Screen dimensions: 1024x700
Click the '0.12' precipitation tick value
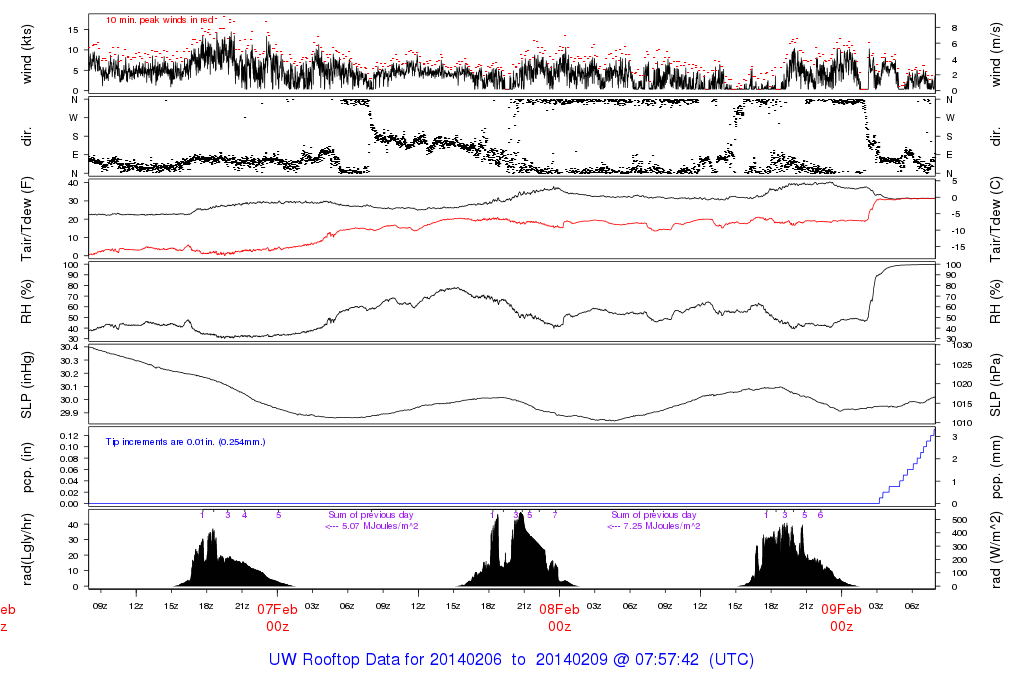[69, 436]
